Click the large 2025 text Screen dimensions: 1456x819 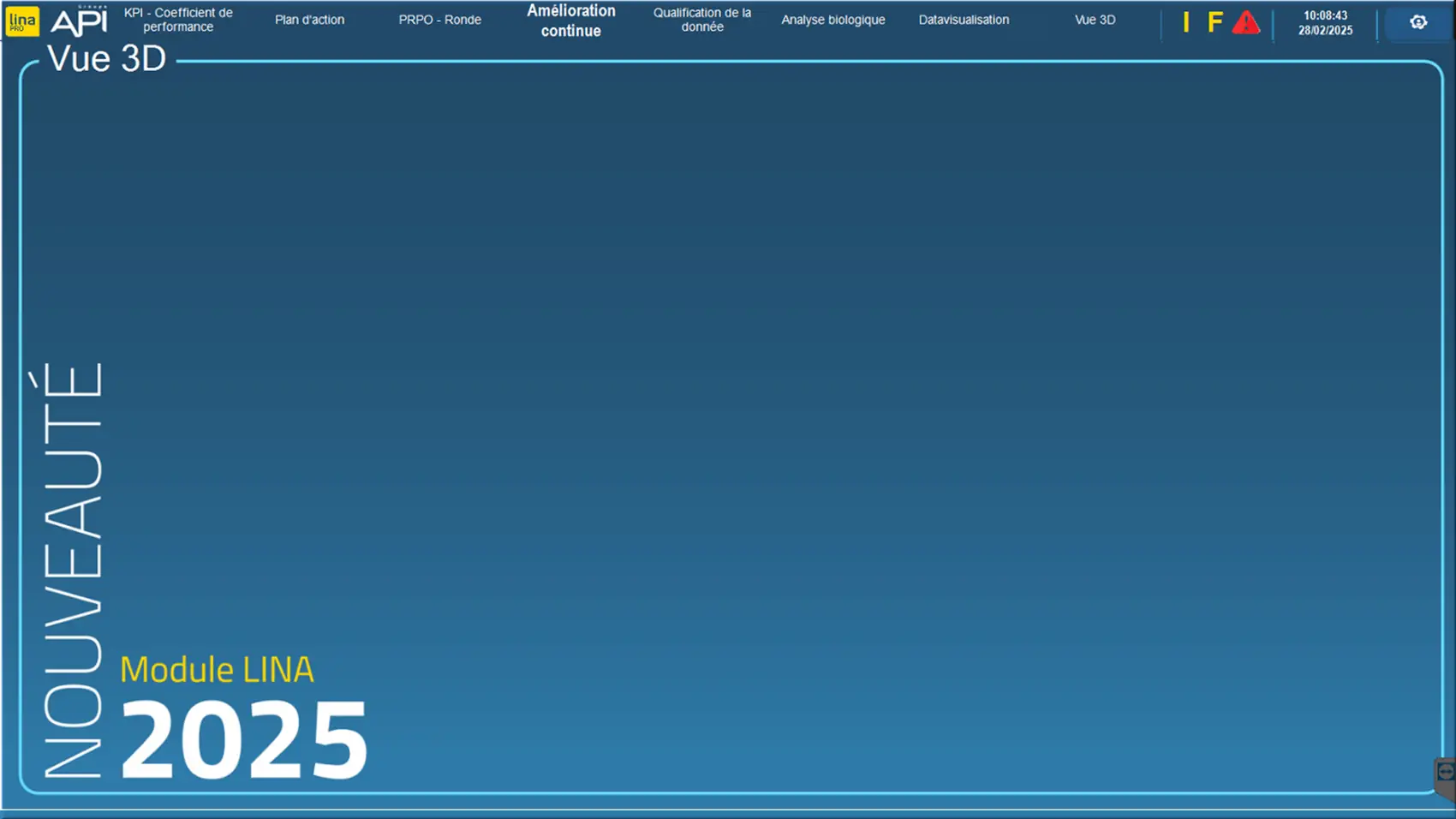click(x=244, y=739)
